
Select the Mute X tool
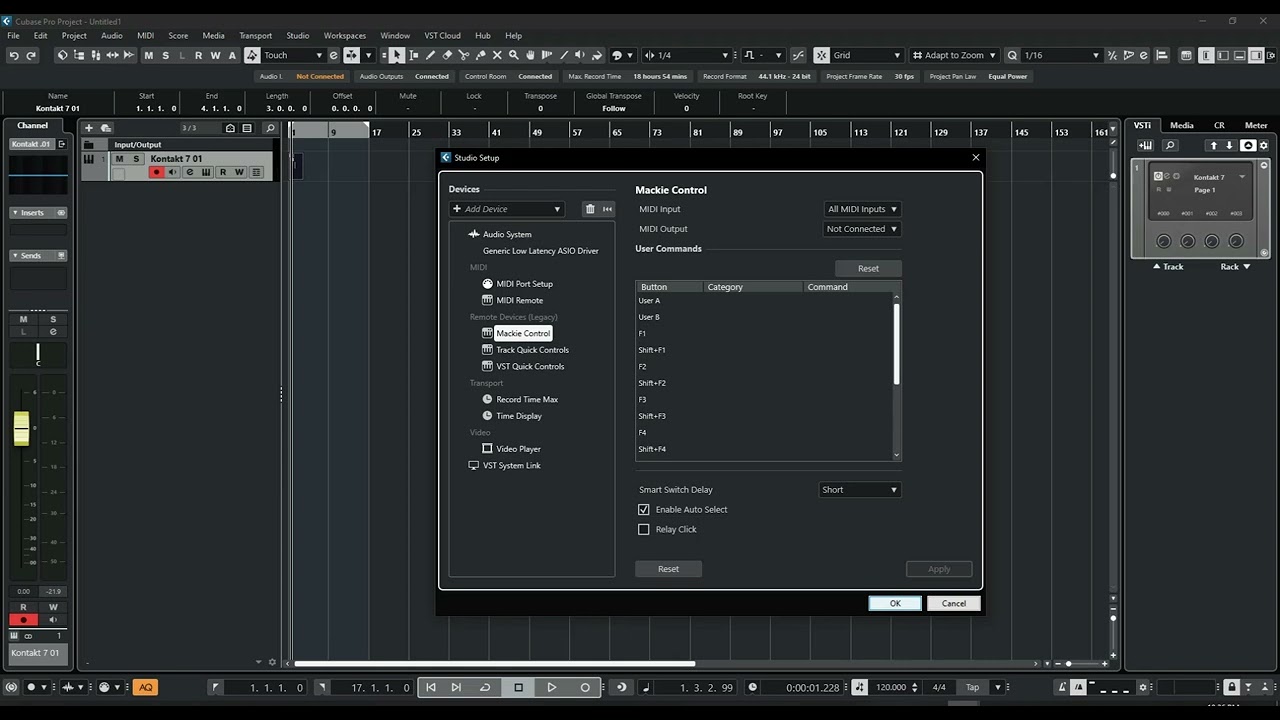[497, 55]
